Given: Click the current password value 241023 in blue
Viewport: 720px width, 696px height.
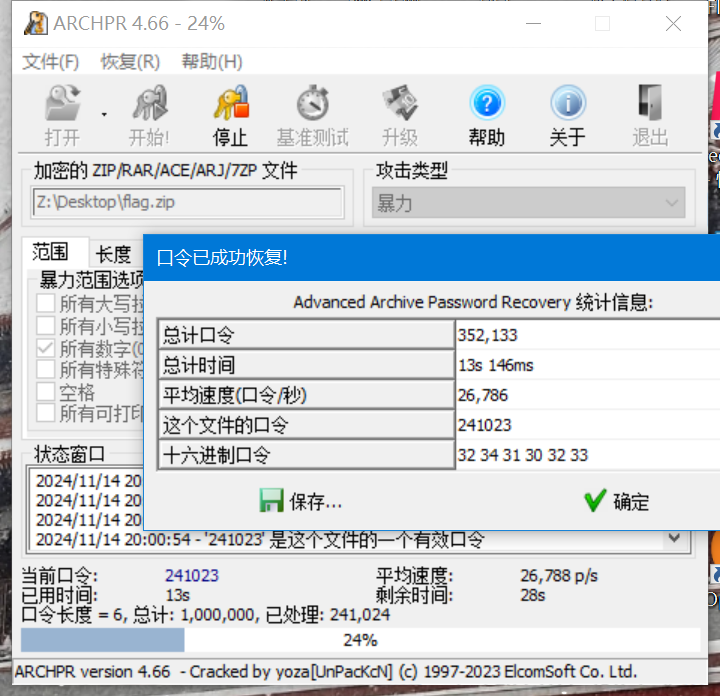Looking at the screenshot, I should point(192,575).
